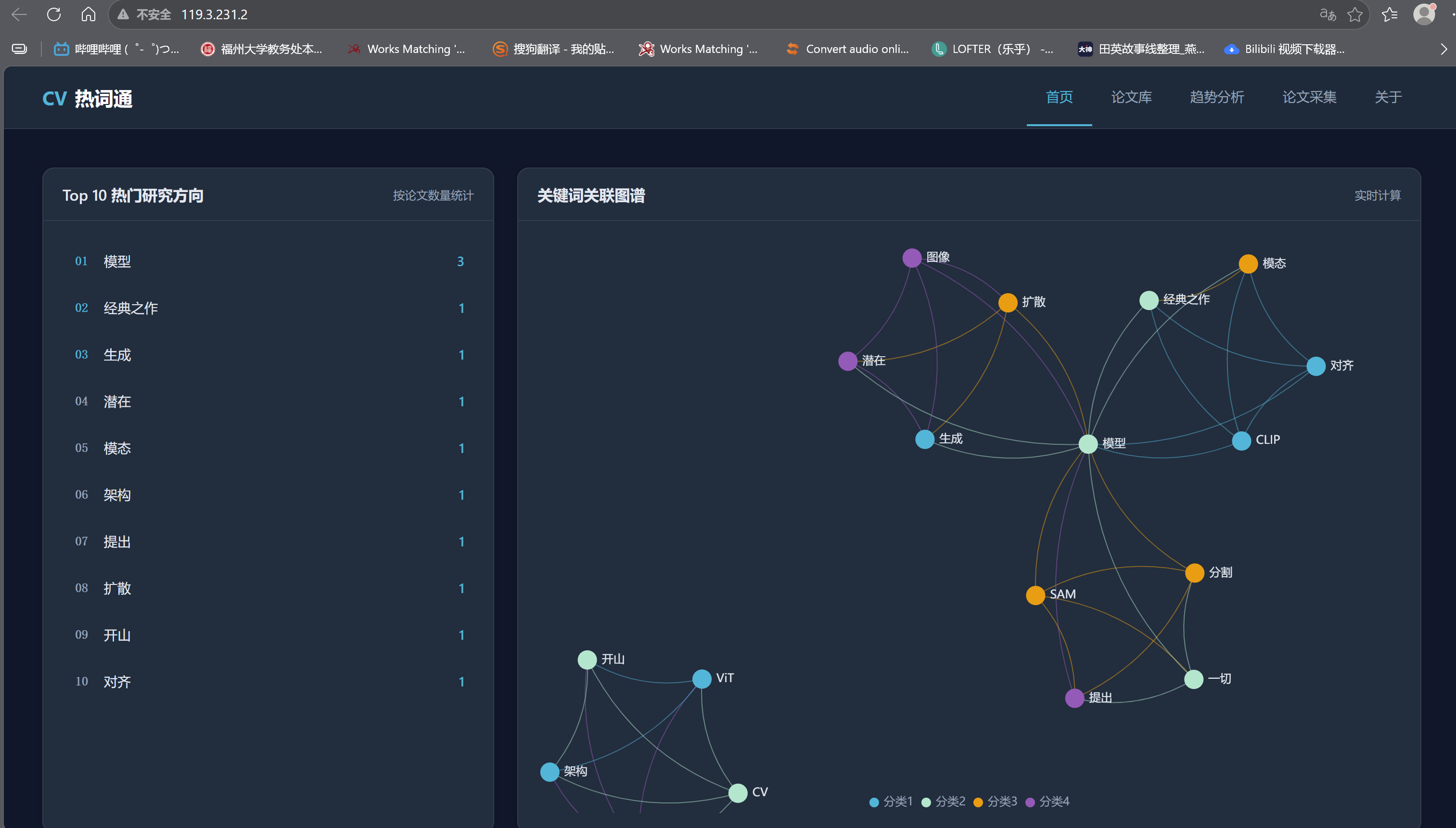1456x828 pixels.
Task: Click the 按论文数量统计 label
Action: pos(433,195)
